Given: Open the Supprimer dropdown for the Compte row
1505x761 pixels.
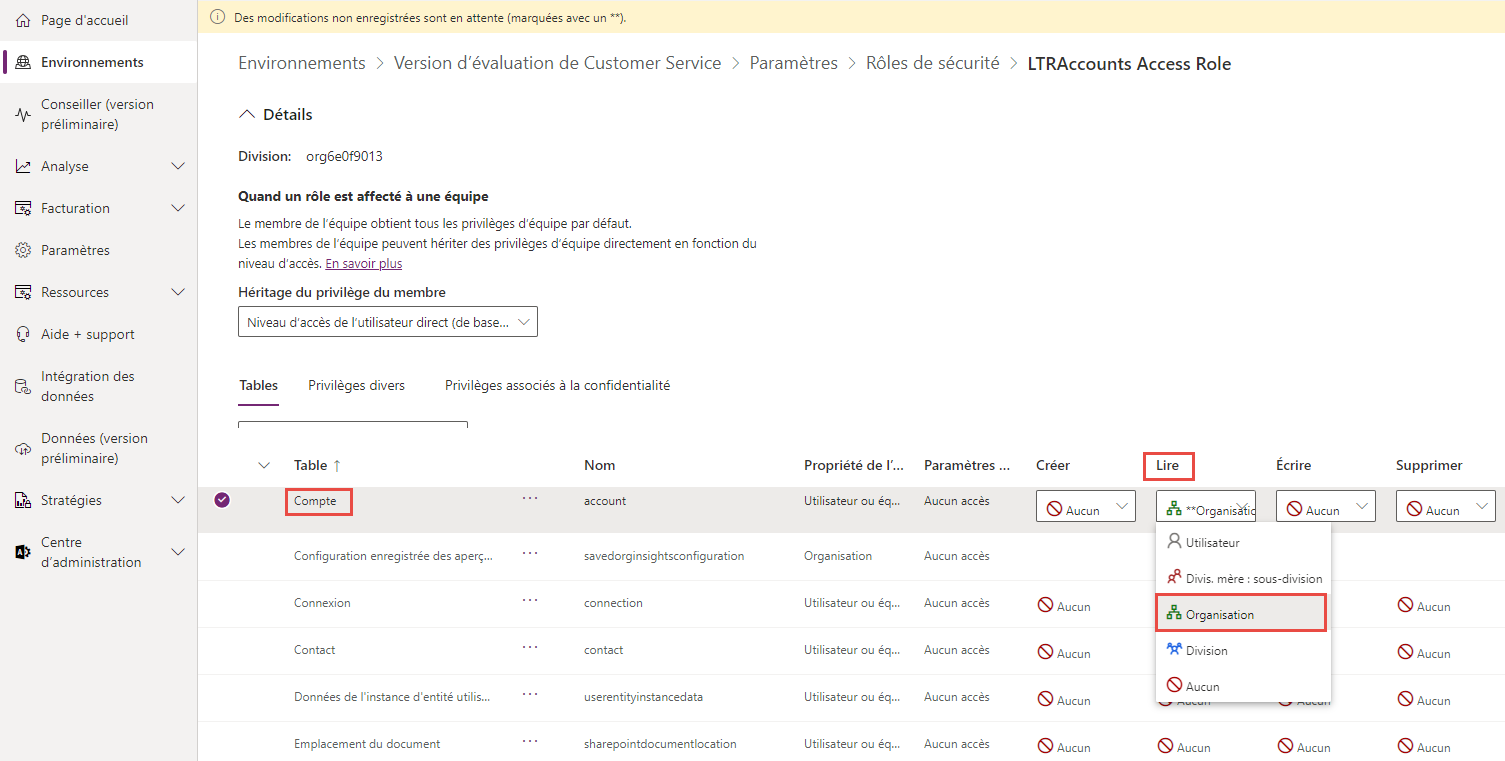Looking at the screenshot, I should pos(1446,506).
